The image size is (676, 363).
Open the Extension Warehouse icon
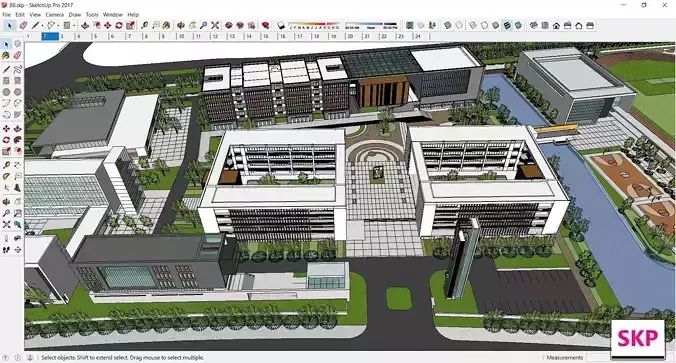(240, 25)
